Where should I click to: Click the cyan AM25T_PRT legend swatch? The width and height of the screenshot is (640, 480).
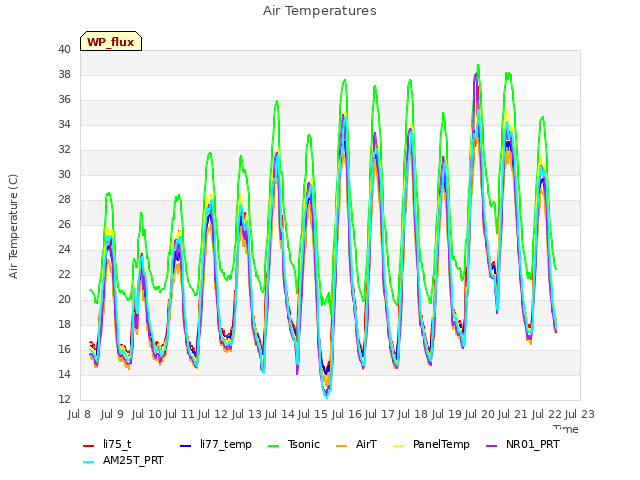point(89,462)
